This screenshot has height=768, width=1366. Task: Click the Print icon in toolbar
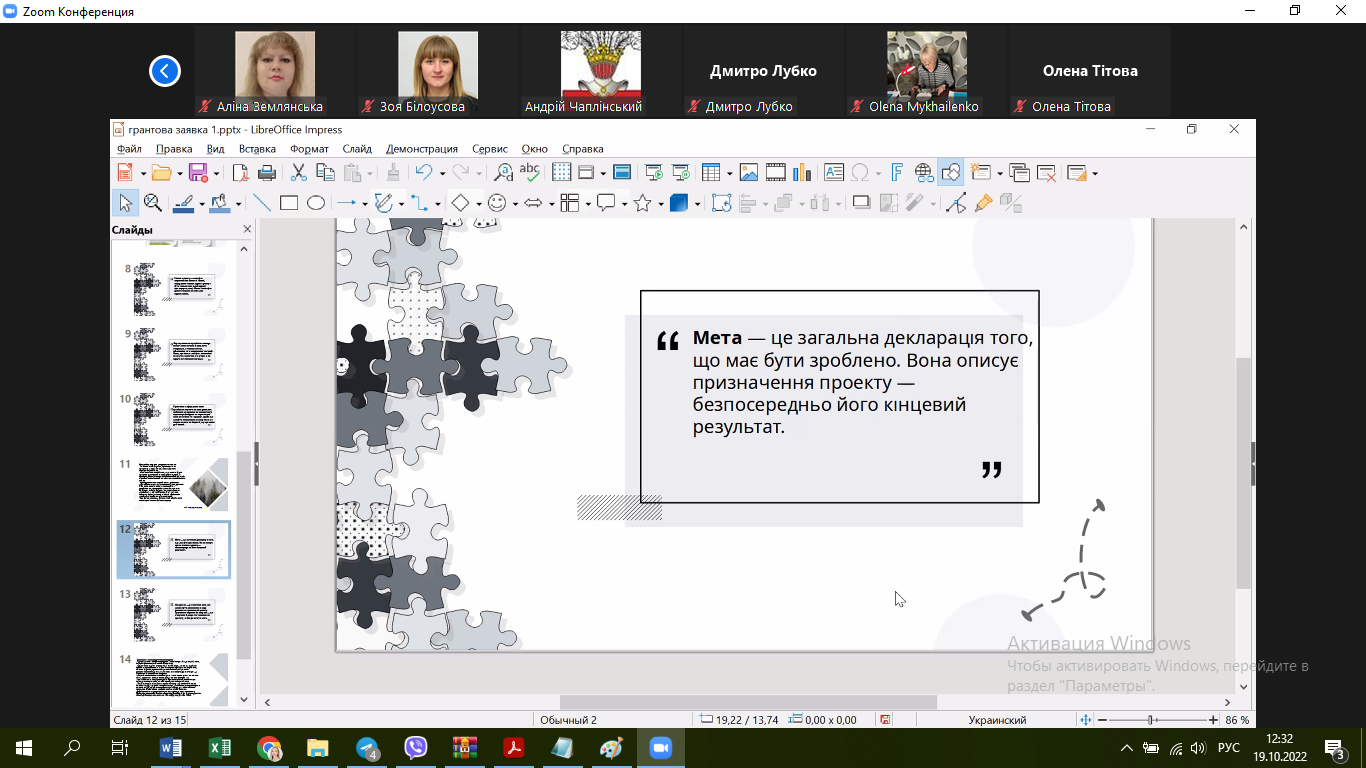click(267, 173)
